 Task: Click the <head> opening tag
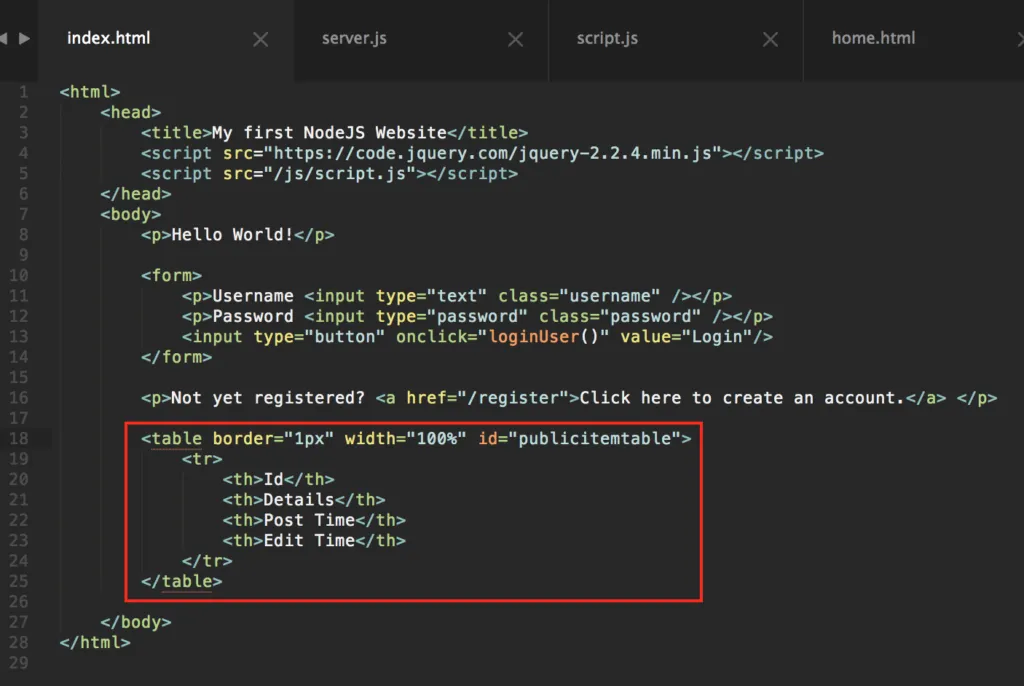131,112
